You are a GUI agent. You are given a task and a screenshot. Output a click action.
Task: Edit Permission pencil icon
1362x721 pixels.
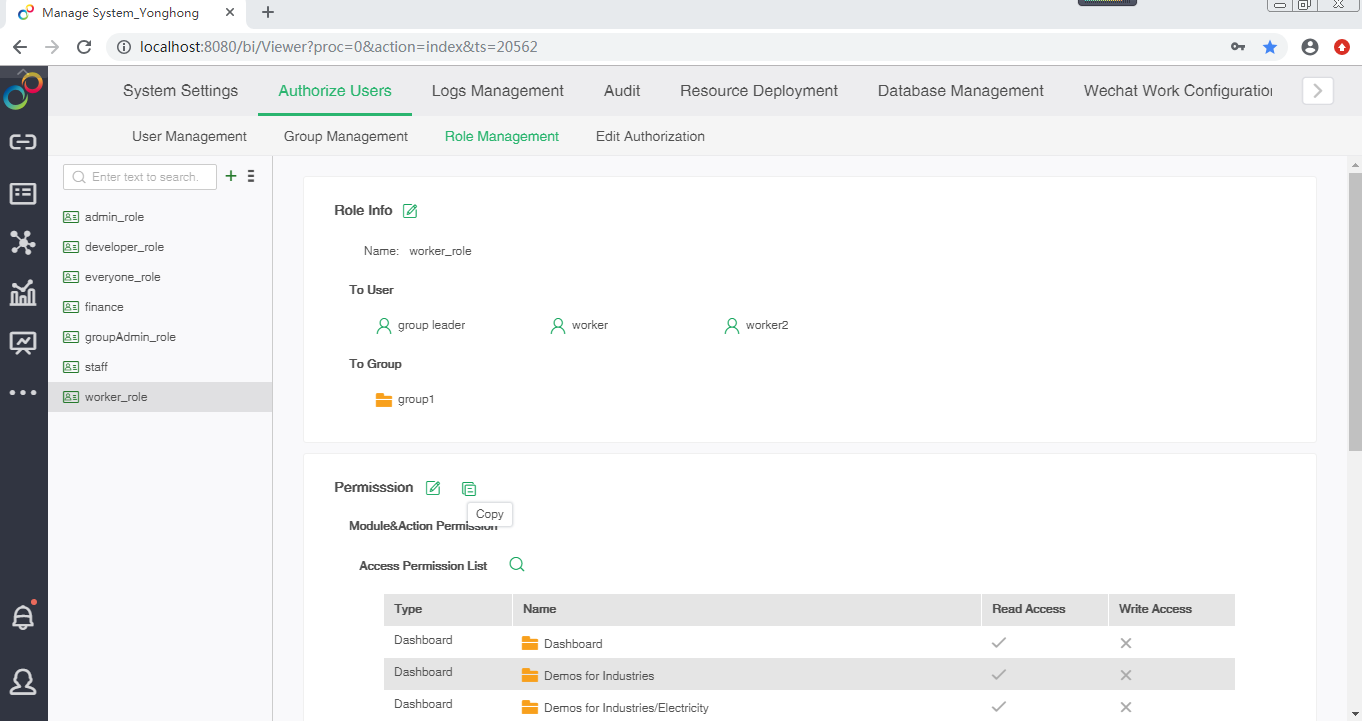point(433,488)
